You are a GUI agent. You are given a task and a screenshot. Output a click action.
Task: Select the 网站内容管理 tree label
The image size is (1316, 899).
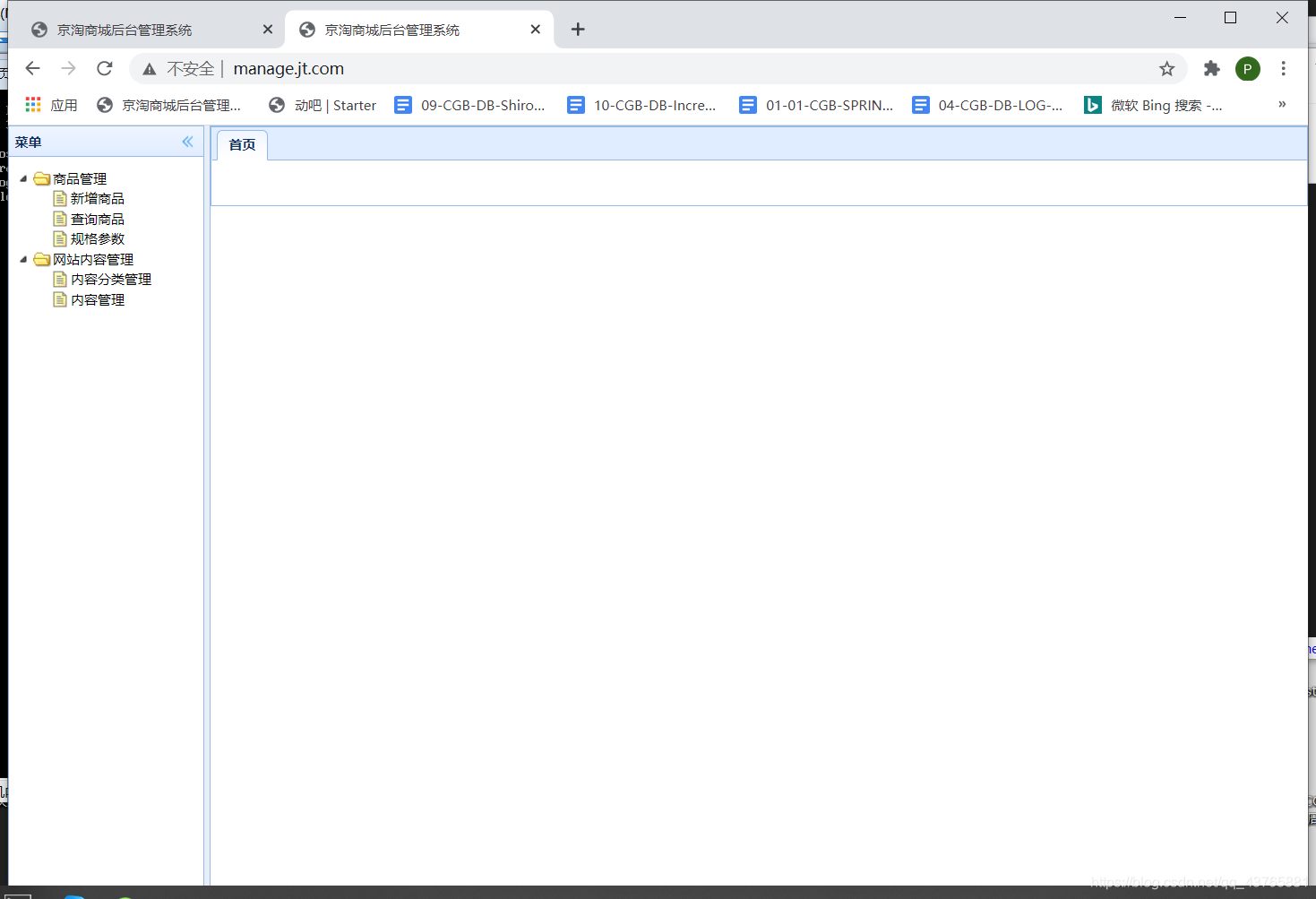click(x=93, y=259)
